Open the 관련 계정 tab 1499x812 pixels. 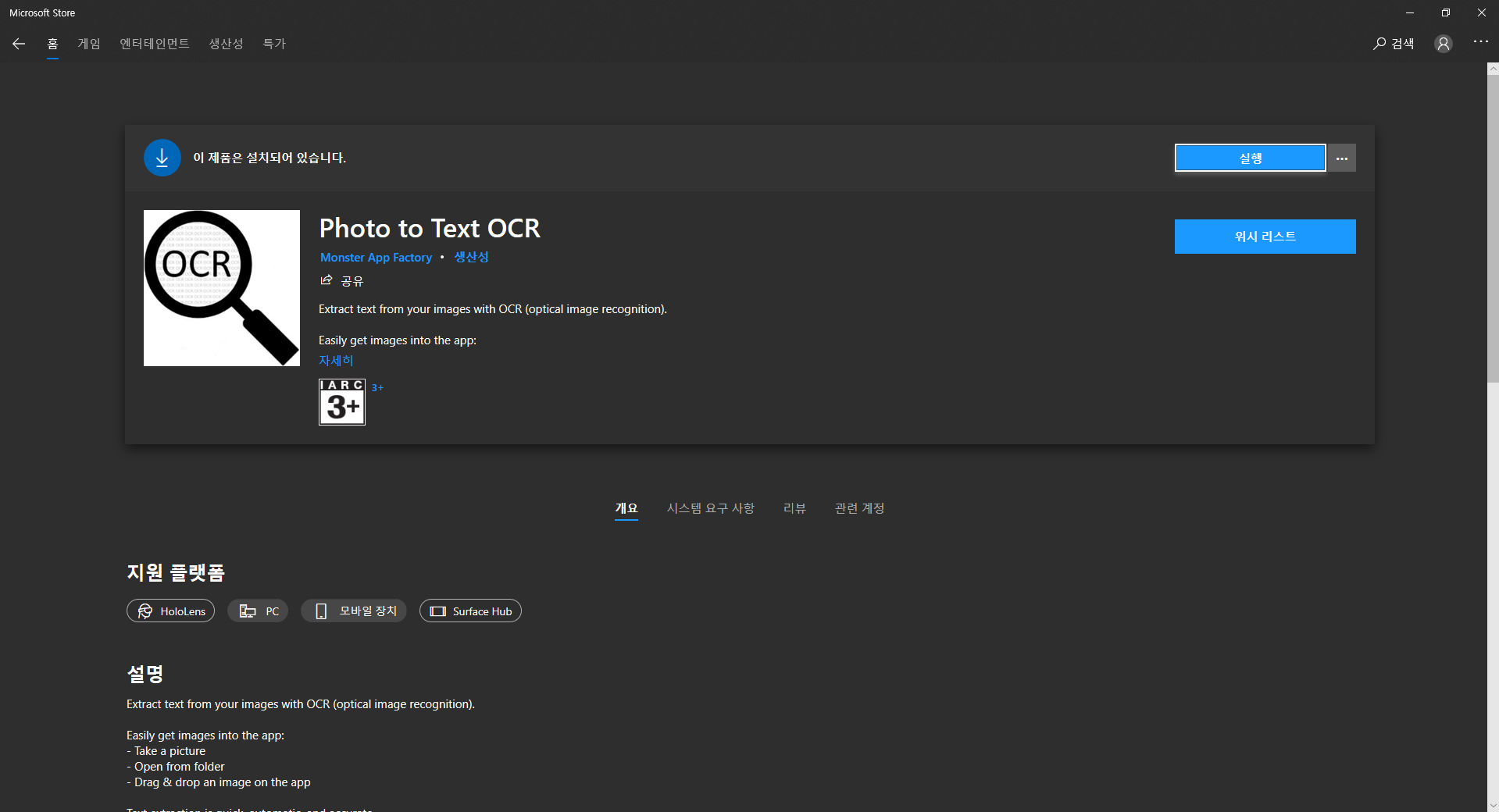(x=859, y=508)
